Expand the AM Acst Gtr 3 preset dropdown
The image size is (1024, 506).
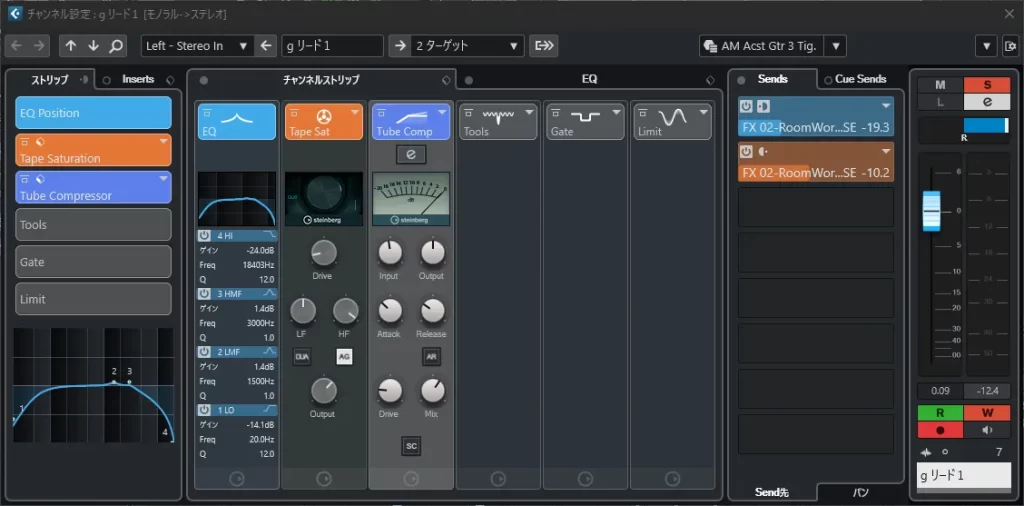[x=836, y=46]
